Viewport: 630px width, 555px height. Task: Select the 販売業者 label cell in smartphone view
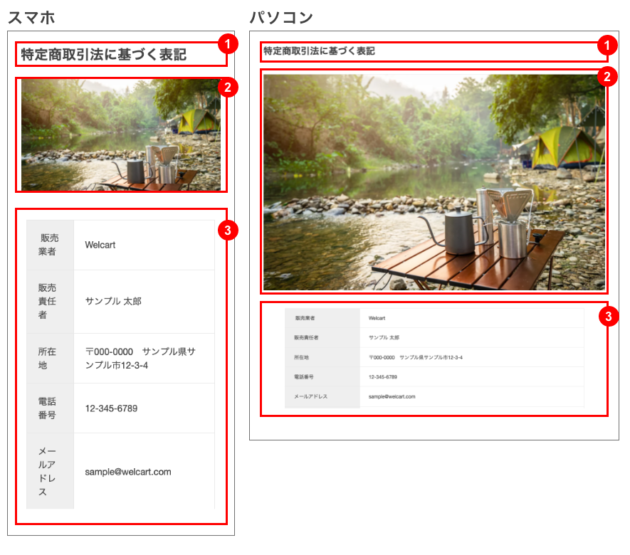50,245
